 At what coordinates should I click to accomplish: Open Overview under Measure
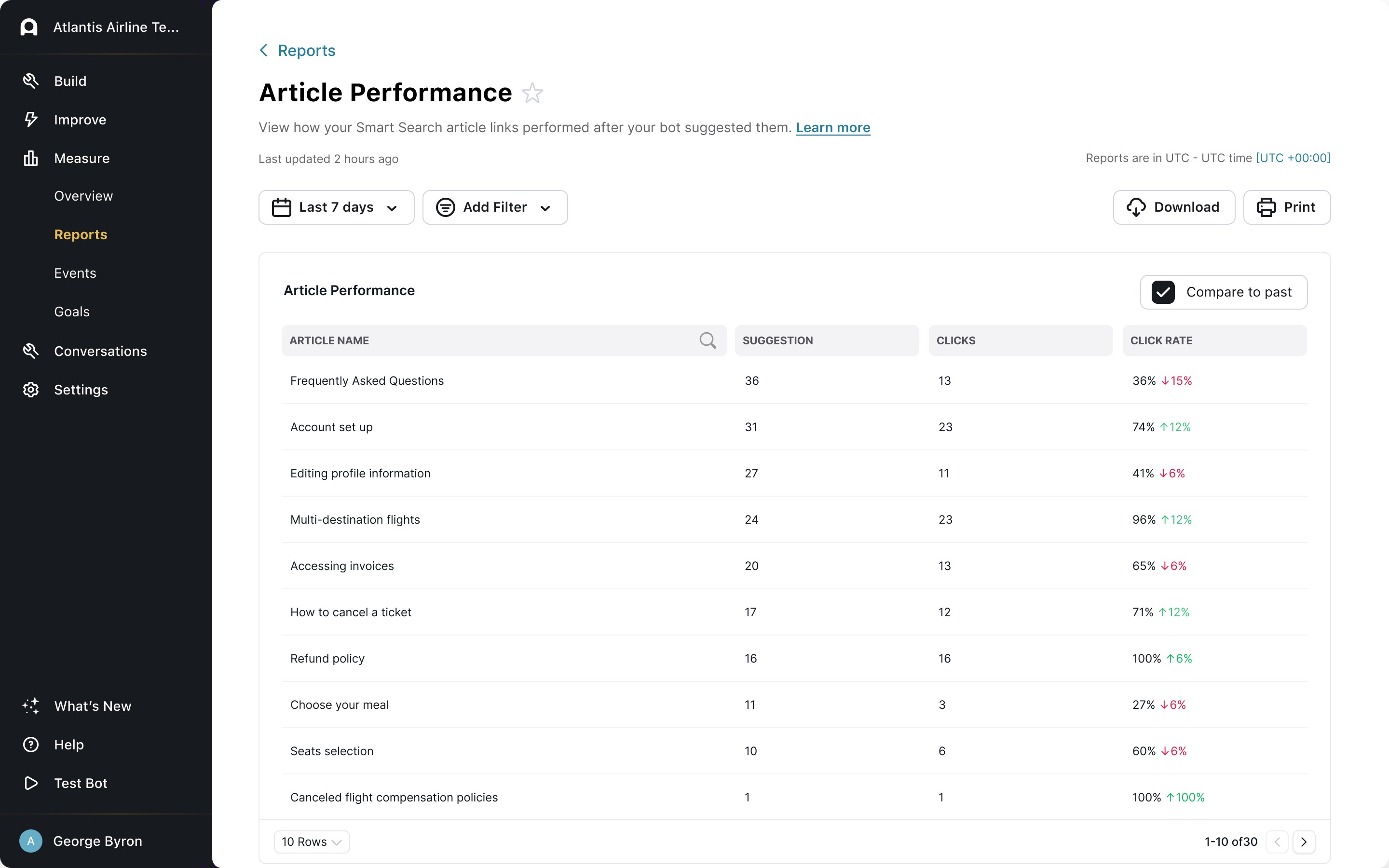pyautogui.click(x=83, y=196)
